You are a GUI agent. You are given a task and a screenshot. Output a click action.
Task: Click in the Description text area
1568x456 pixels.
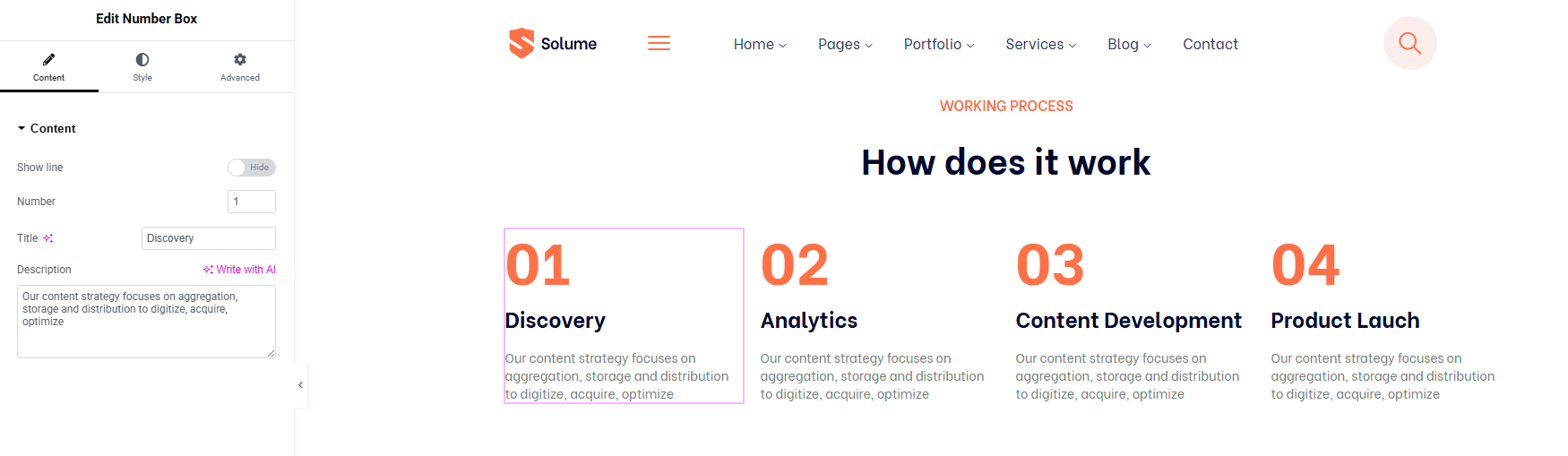tap(146, 322)
